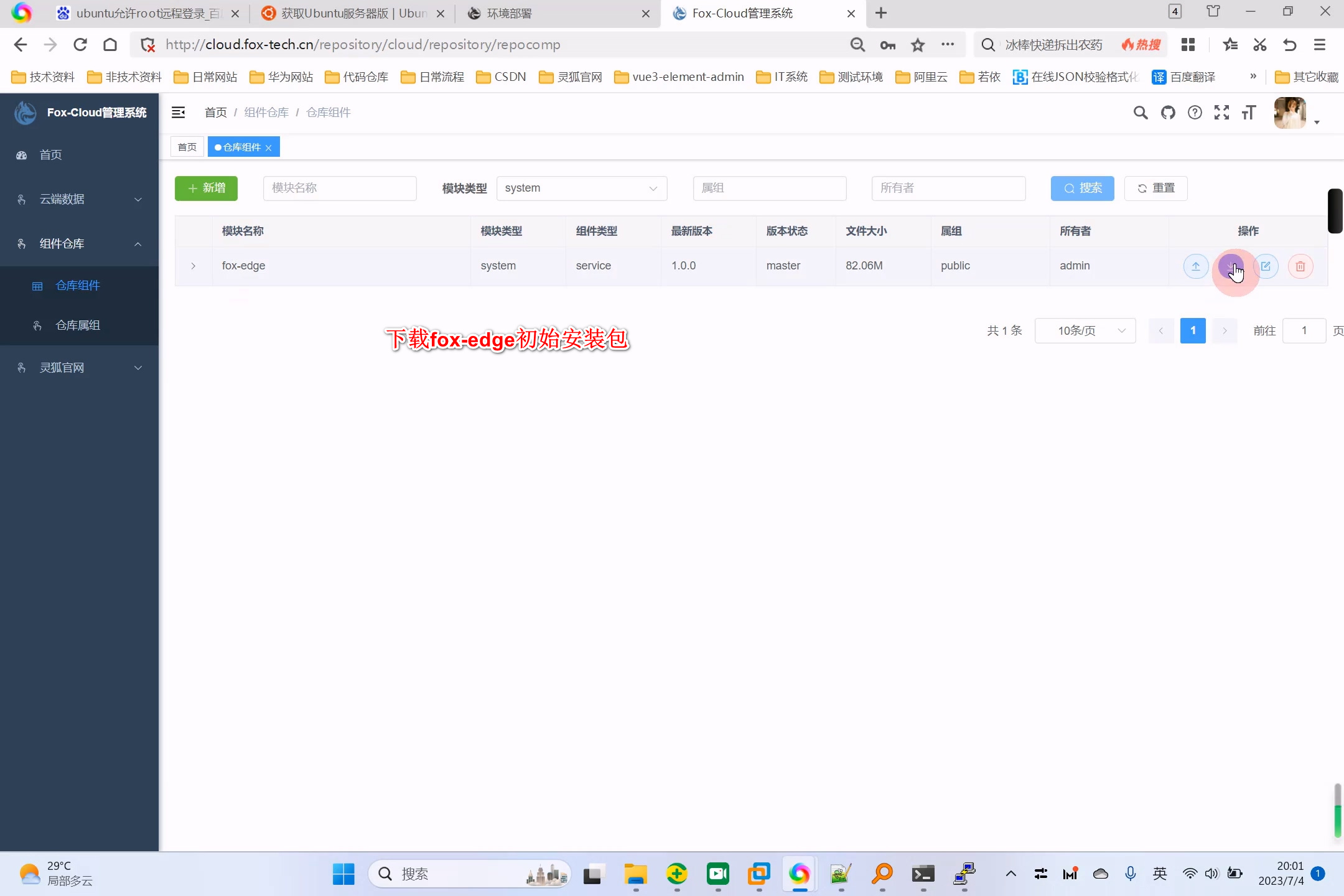Open a new browser tab with plus

881,13
